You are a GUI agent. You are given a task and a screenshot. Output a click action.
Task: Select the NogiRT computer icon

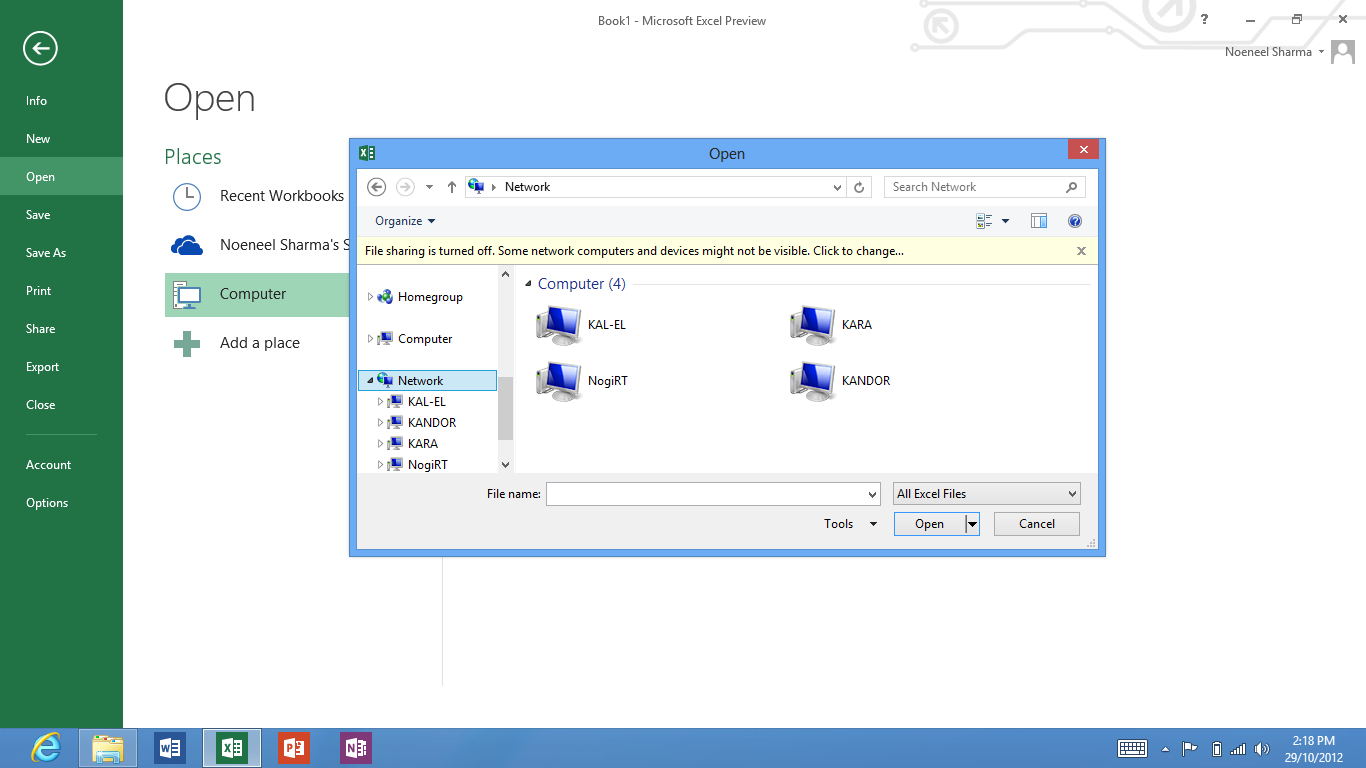[558, 381]
